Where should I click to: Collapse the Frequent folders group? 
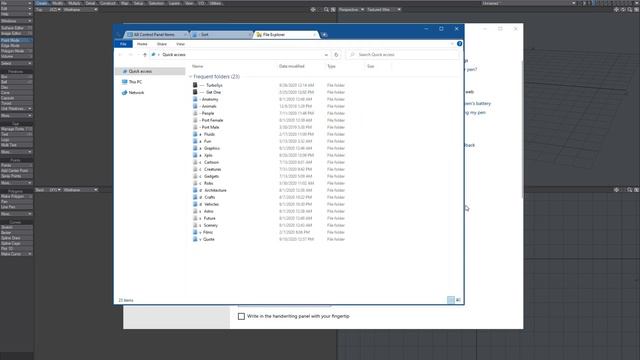coord(190,77)
